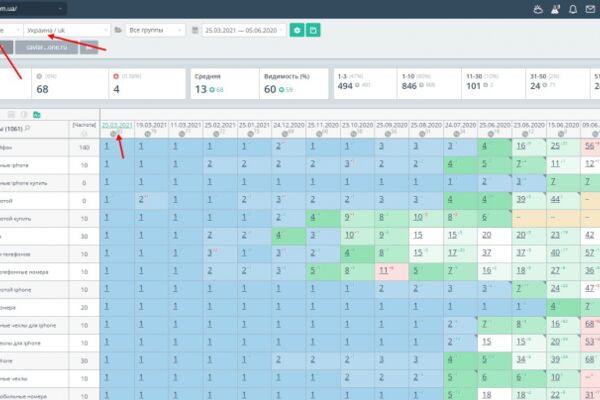Screen dimensions: 600x400
Task: Click position 22 in the 15.06.2020 column
Action: coord(555,395)
